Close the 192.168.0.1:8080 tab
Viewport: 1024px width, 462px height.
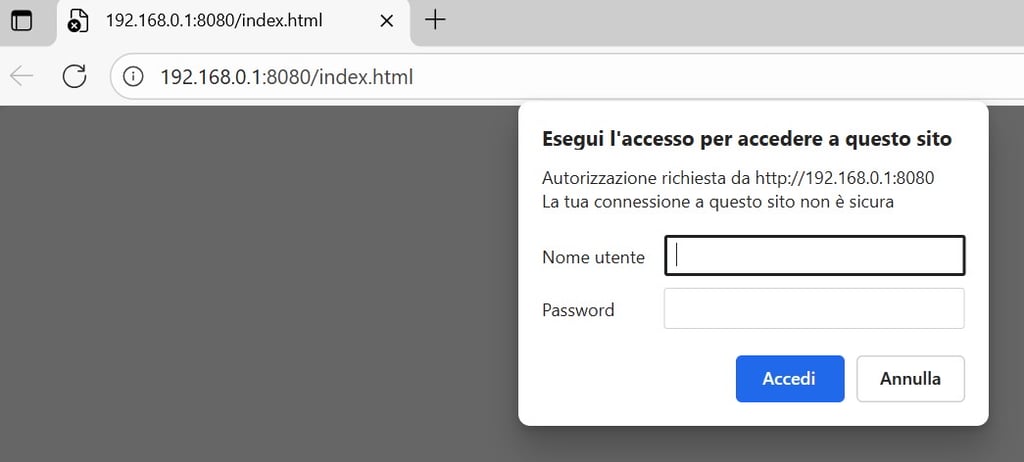point(387,21)
